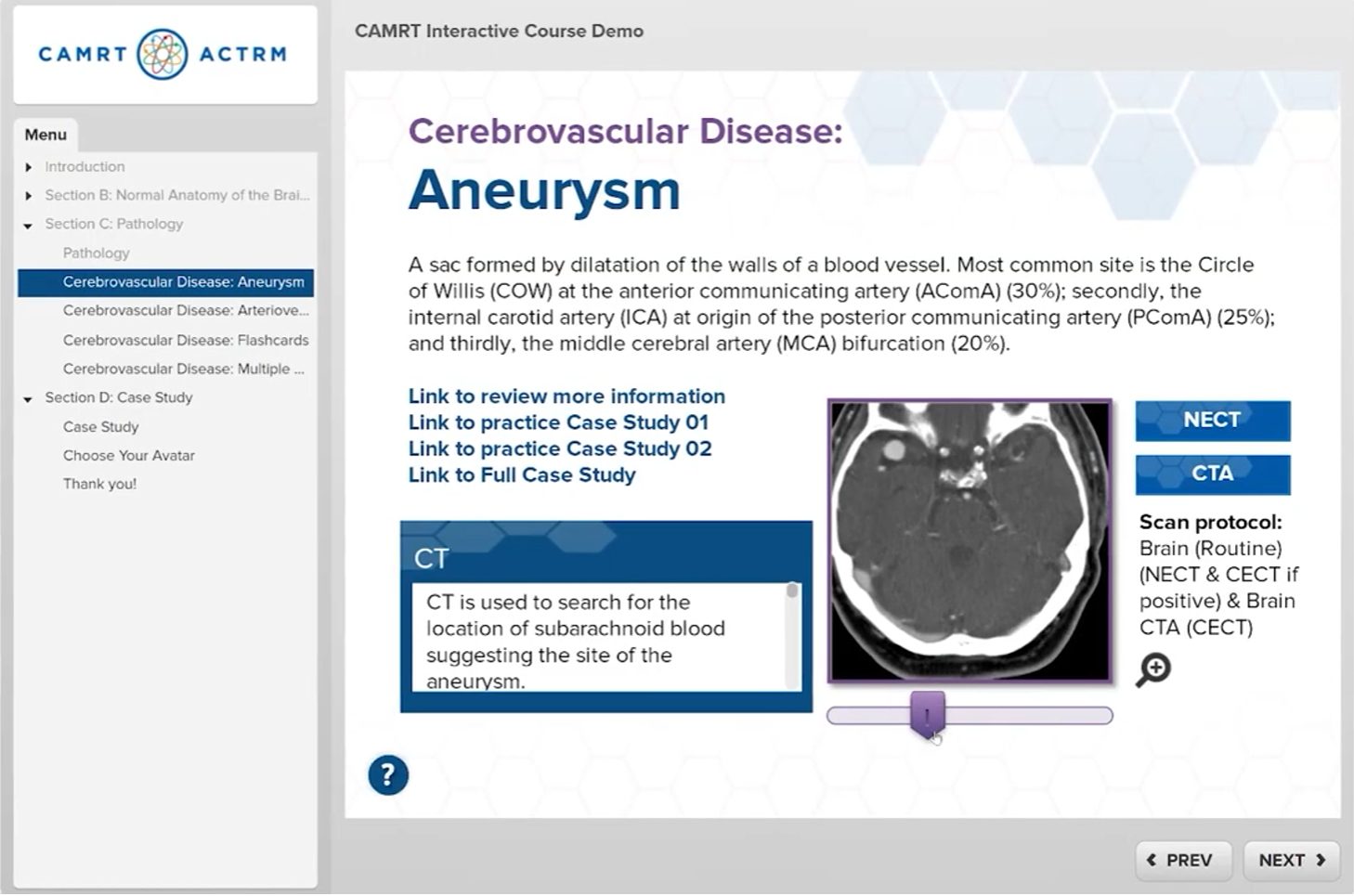The height and width of the screenshot is (896, 1354).
Task: Open the help question mark icon
Action: [388, 774]
